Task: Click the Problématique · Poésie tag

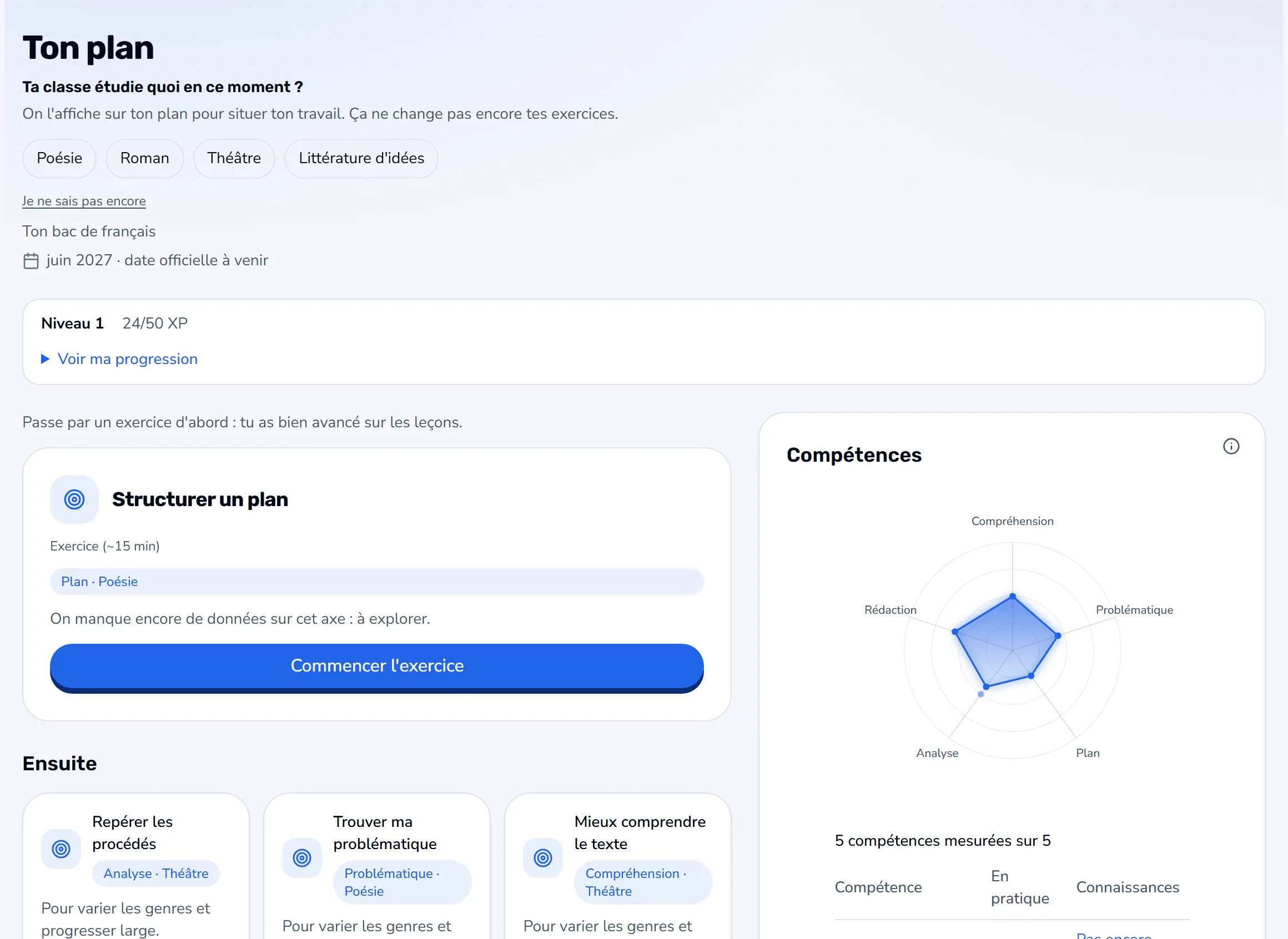Action: (x=402, y=882)
